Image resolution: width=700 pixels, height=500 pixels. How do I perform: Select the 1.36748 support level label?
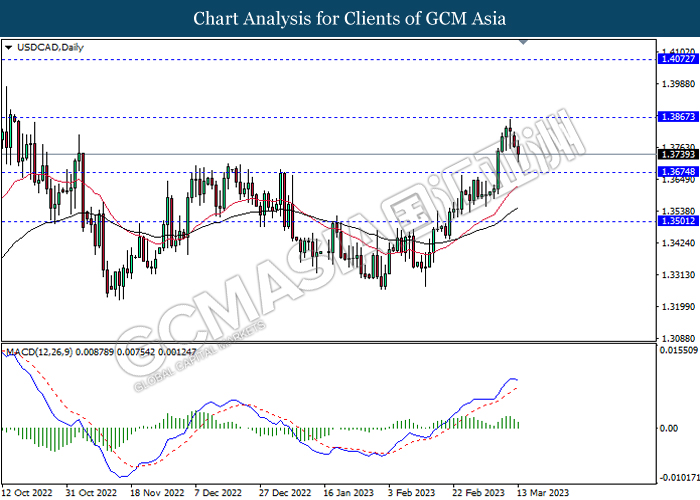point(678,172)
